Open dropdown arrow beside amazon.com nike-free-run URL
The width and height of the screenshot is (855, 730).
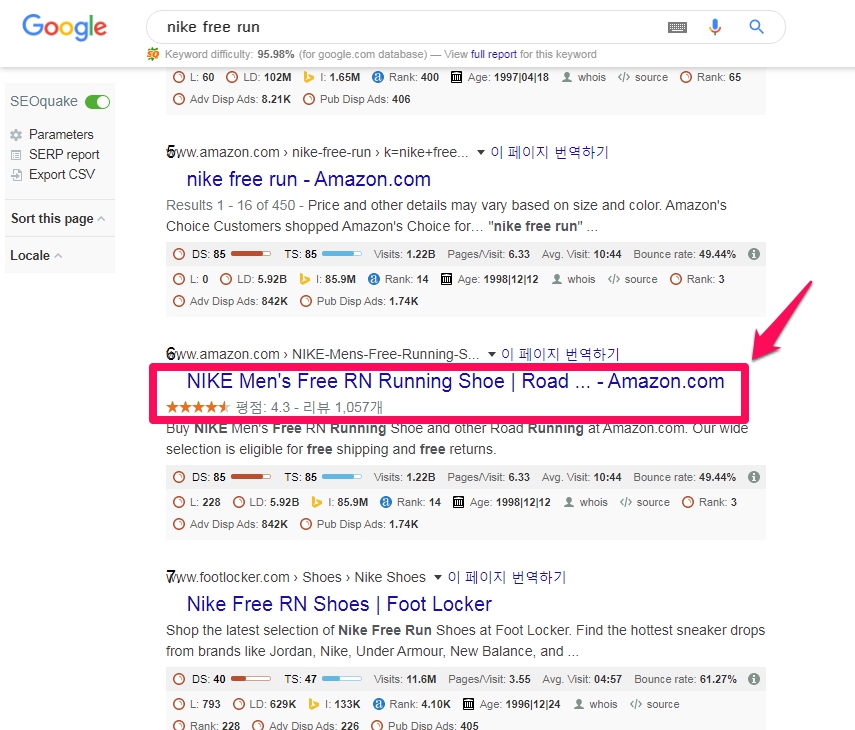click(x=480, y=153)
